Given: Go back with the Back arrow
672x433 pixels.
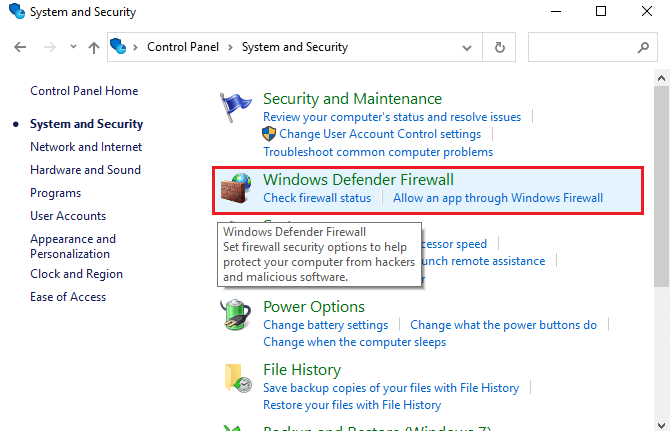Looking at the screenshot, I should pyautogui.click(x=20, y=47).
